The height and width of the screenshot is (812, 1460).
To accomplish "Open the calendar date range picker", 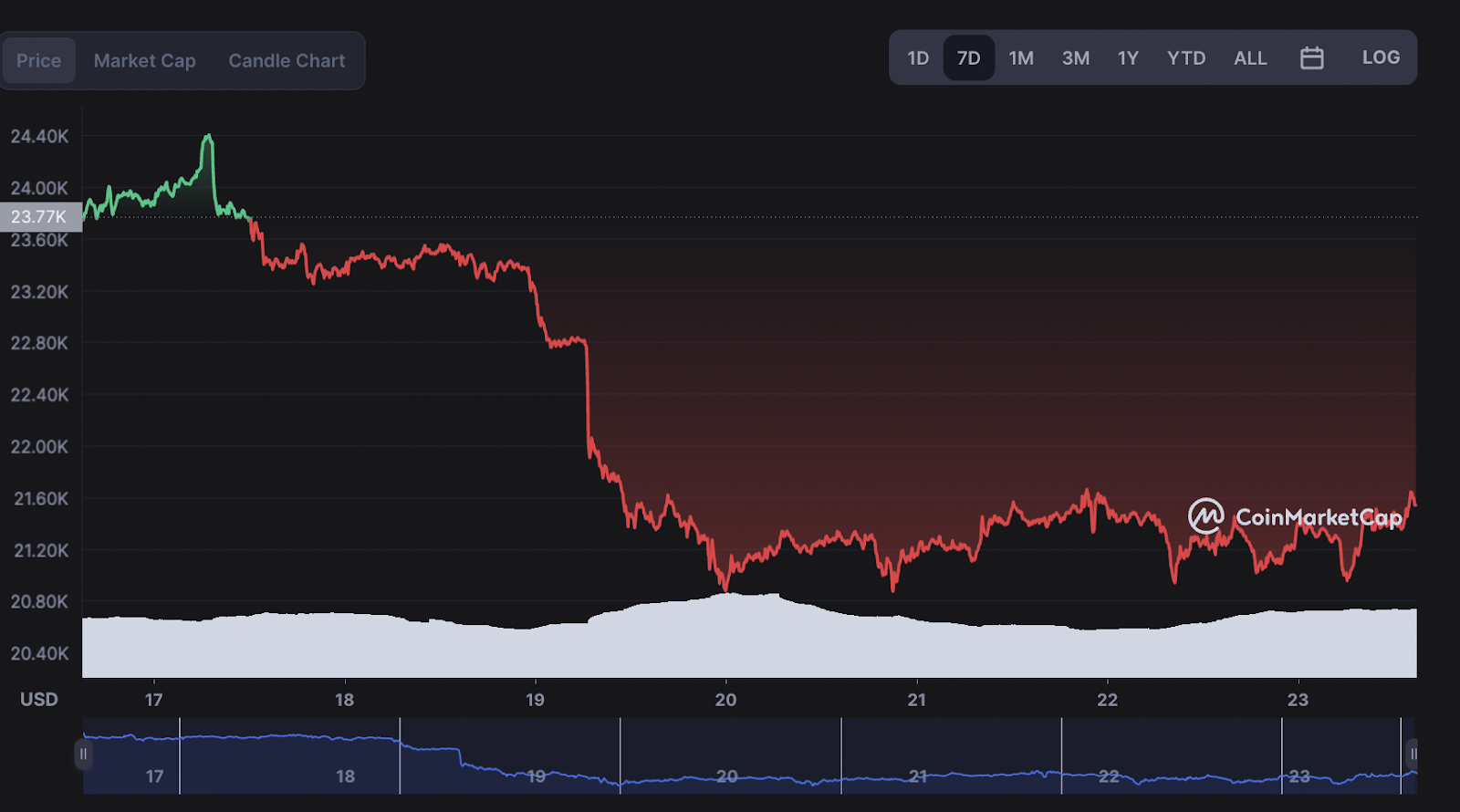I will (1311, 58).
